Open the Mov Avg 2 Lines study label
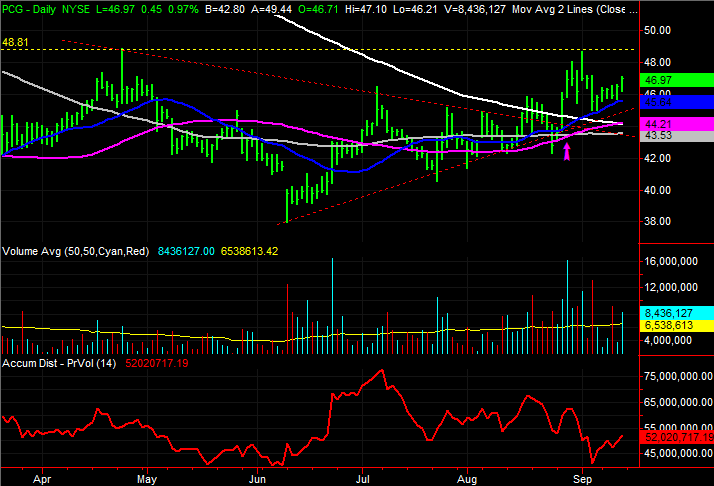Image resolution: width=714 pixels, height=486 pixels. point(575,9)
